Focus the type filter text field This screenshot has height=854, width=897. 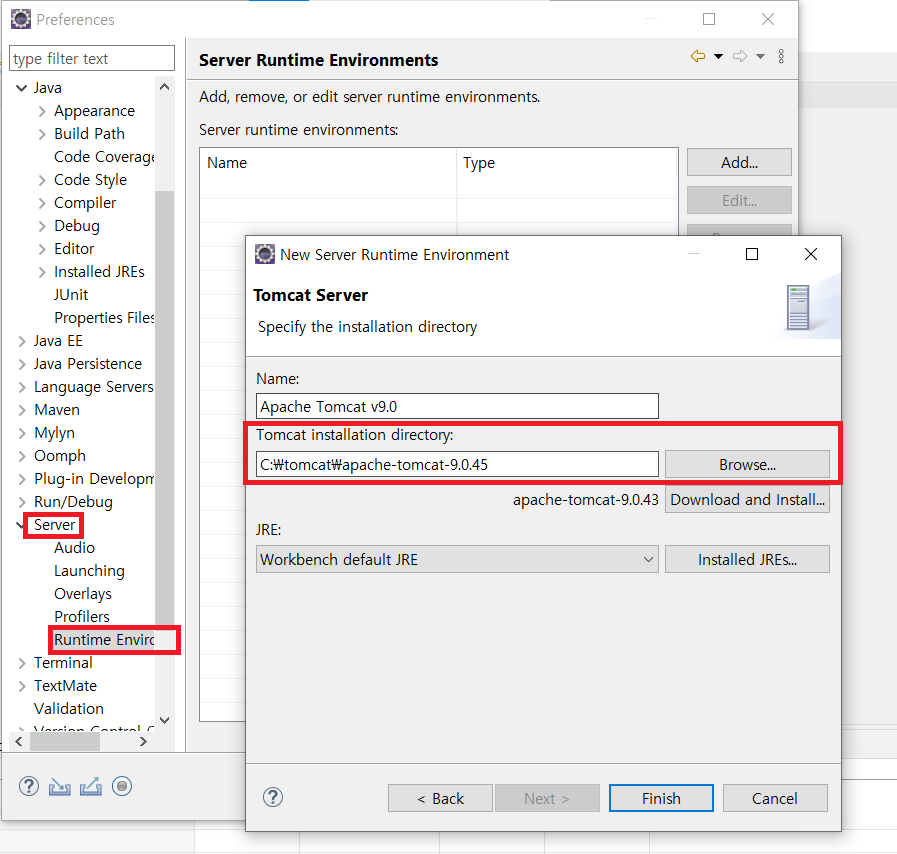[92, 58]
